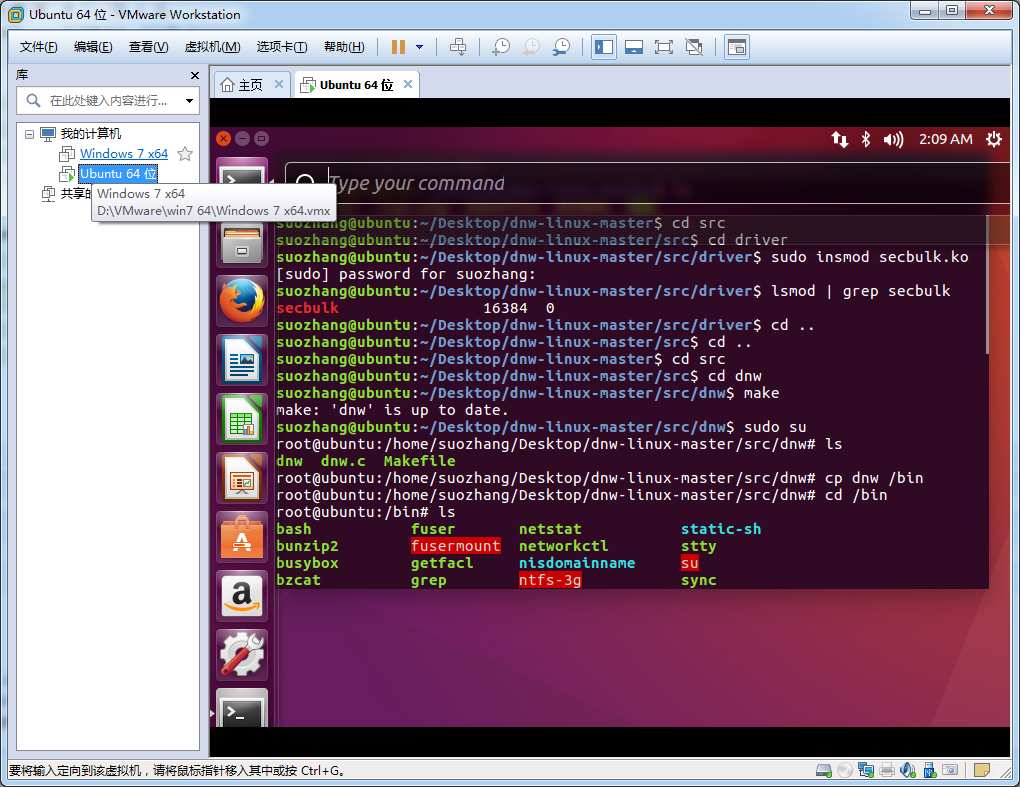The width and height of the screenshot is (1020, 787).
Task: Toggle the thumbnail bar view button
Action: tap(633, 47)
